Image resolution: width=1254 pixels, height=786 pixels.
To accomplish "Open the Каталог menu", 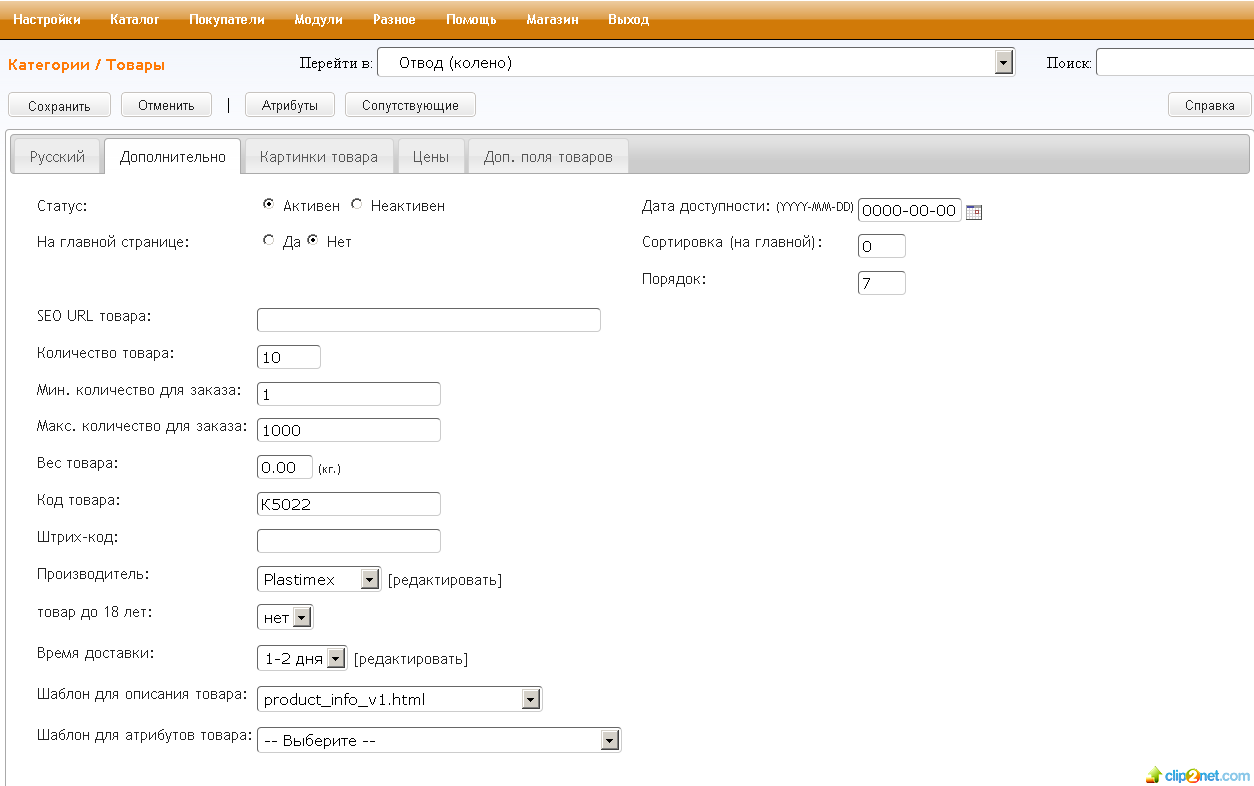I will pos(135,19).
